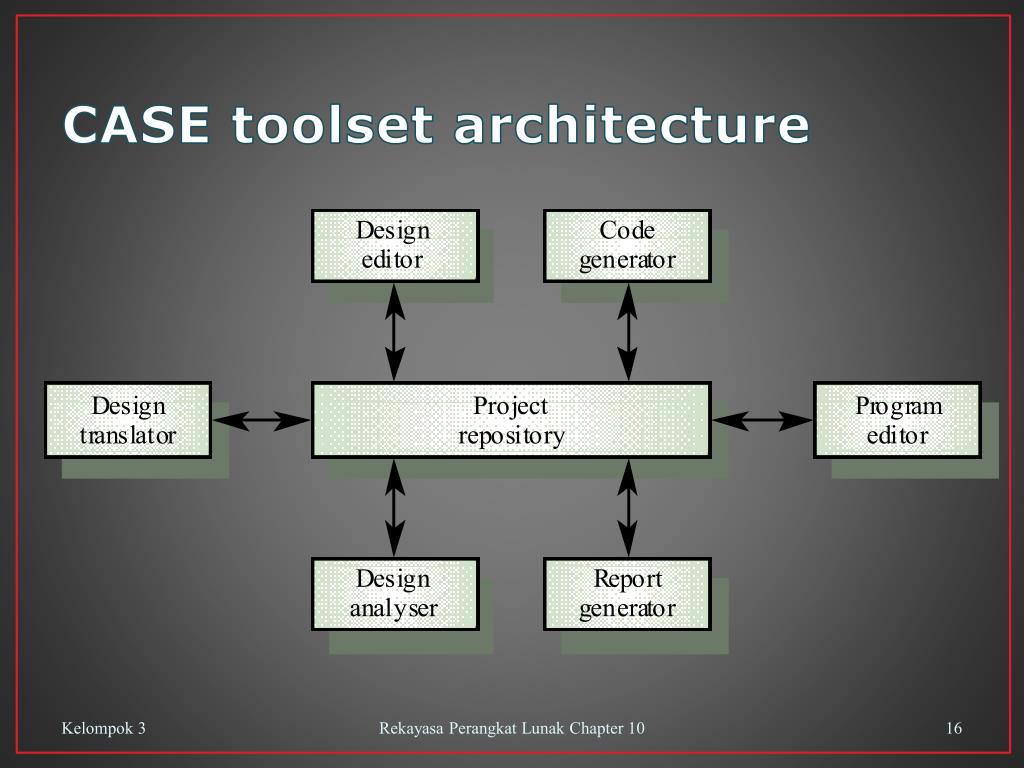Select the "Design translator" box
Image resolution: width=1024 pixels, height=768 pixels.
click(128, 420)
